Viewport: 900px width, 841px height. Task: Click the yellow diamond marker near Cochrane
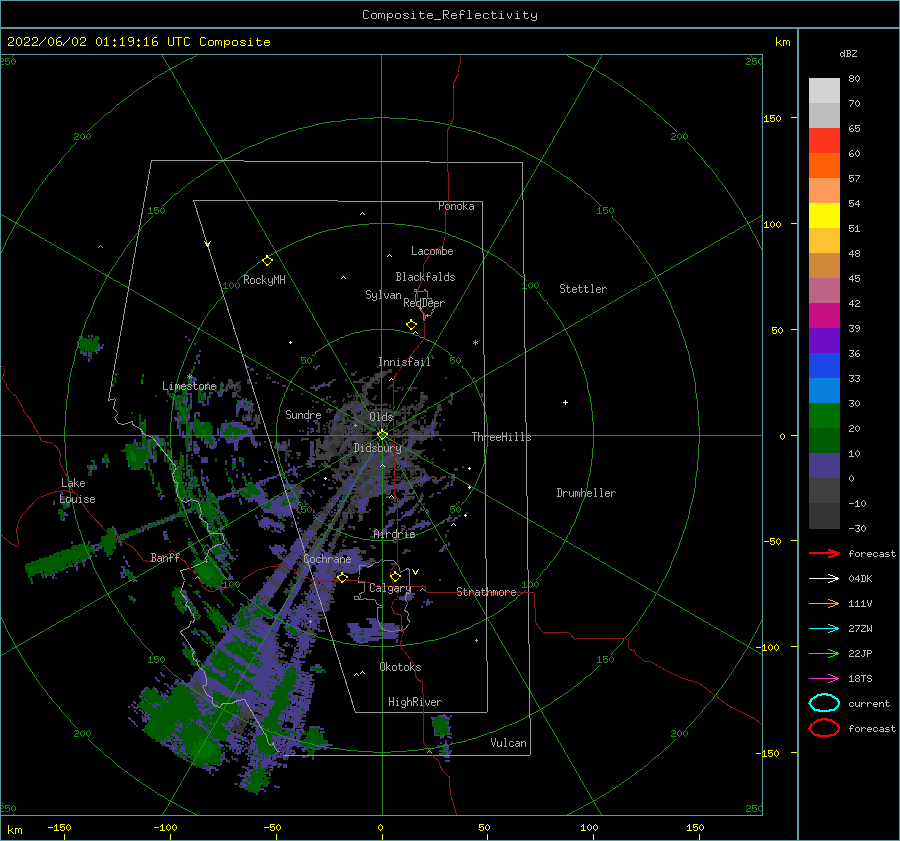tap(342, 578)
